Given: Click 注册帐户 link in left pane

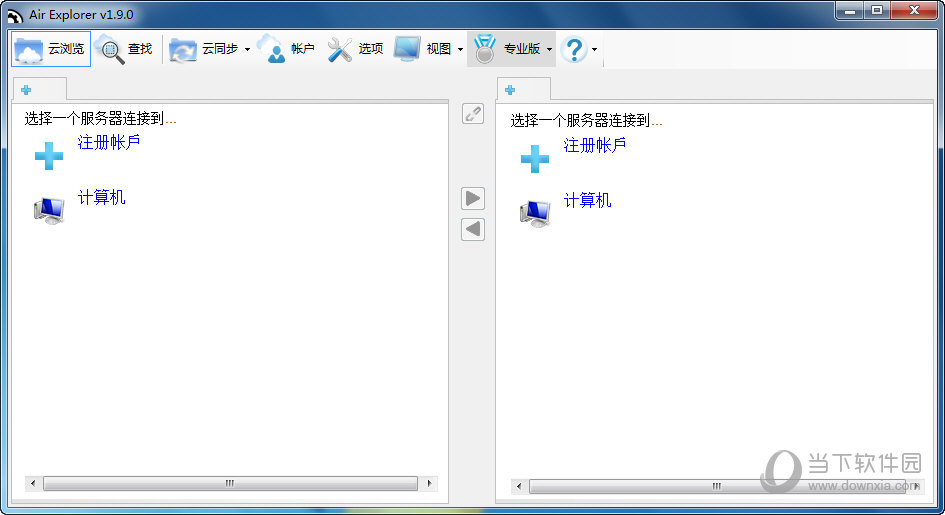Looking at the screenshot, I should click(109, 142).
